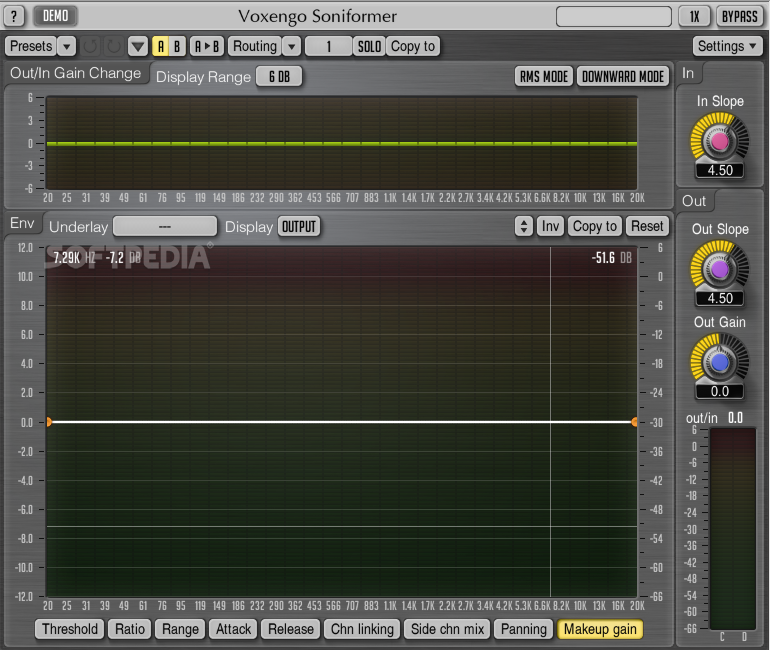Click the Out Gain value 0.0
The width and height of the screenshot is (770, 650).
[720, 391]
